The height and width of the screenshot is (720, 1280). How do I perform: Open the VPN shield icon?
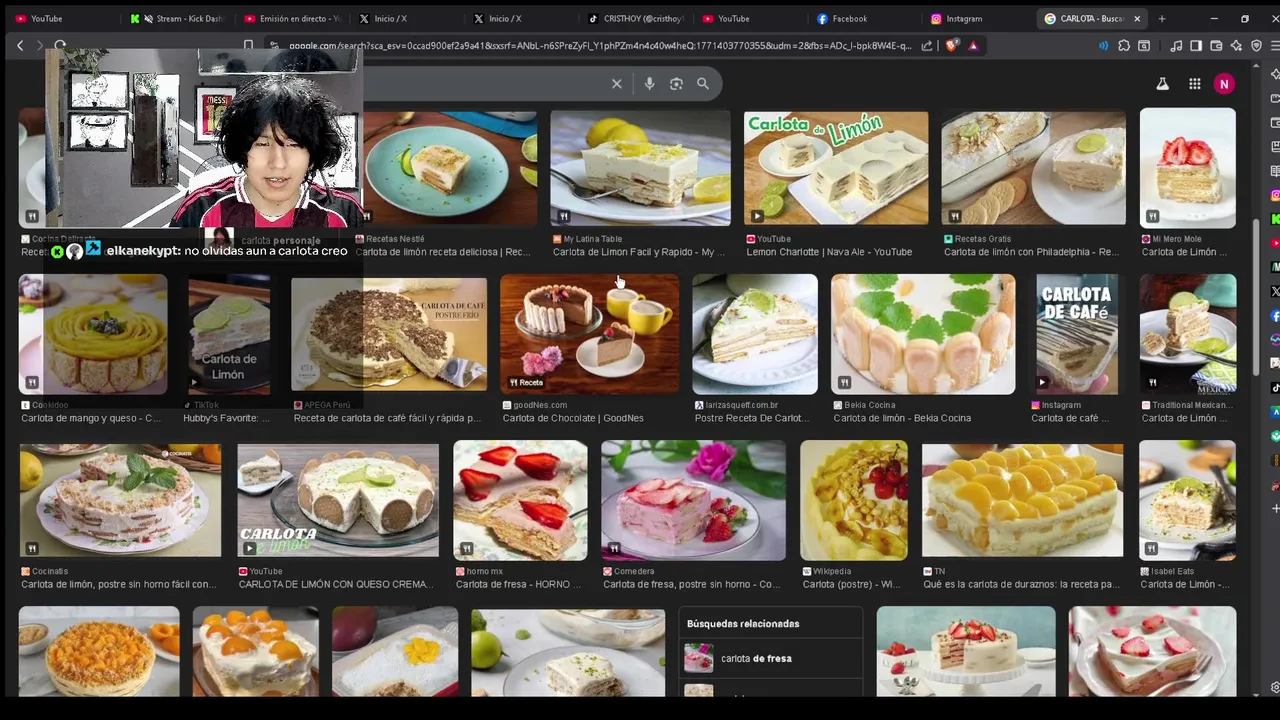click(1256, 45)
